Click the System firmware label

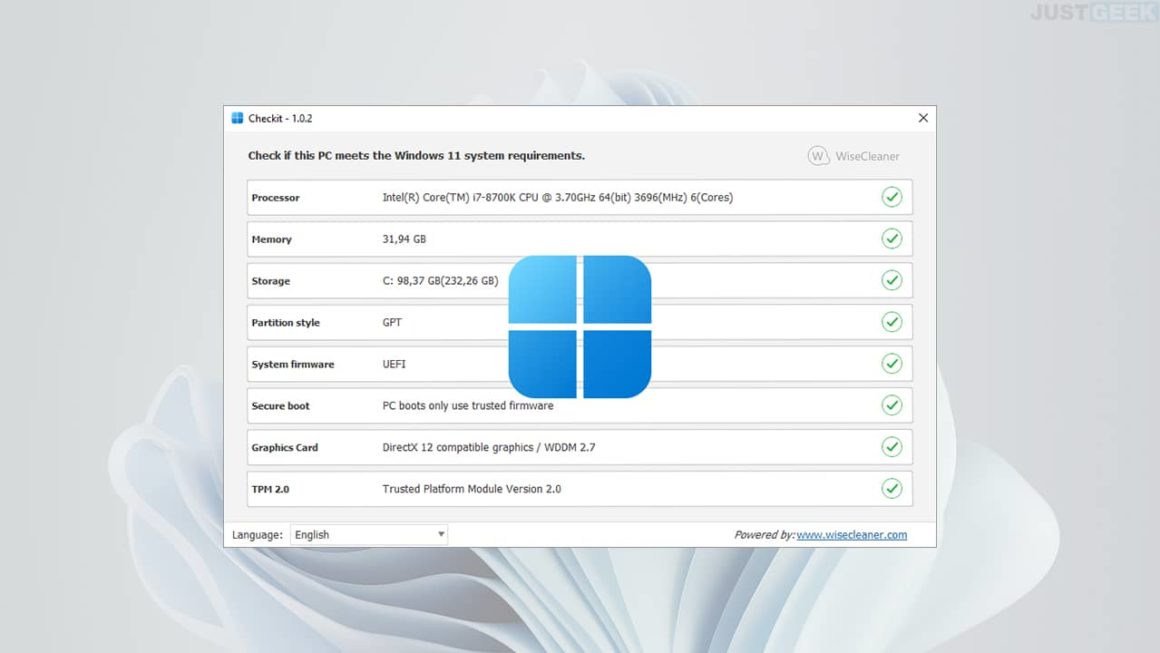coord(293,365)
